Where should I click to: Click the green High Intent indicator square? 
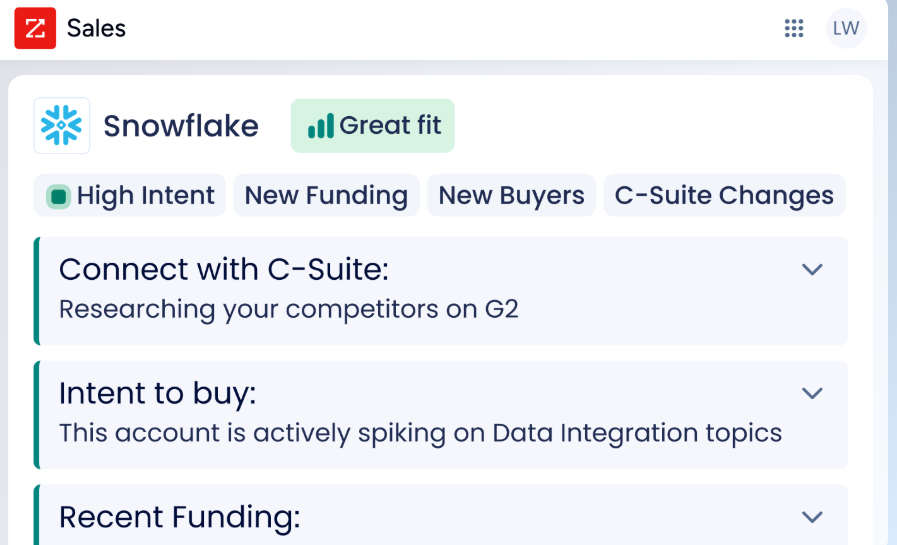(x=58, y=196)
